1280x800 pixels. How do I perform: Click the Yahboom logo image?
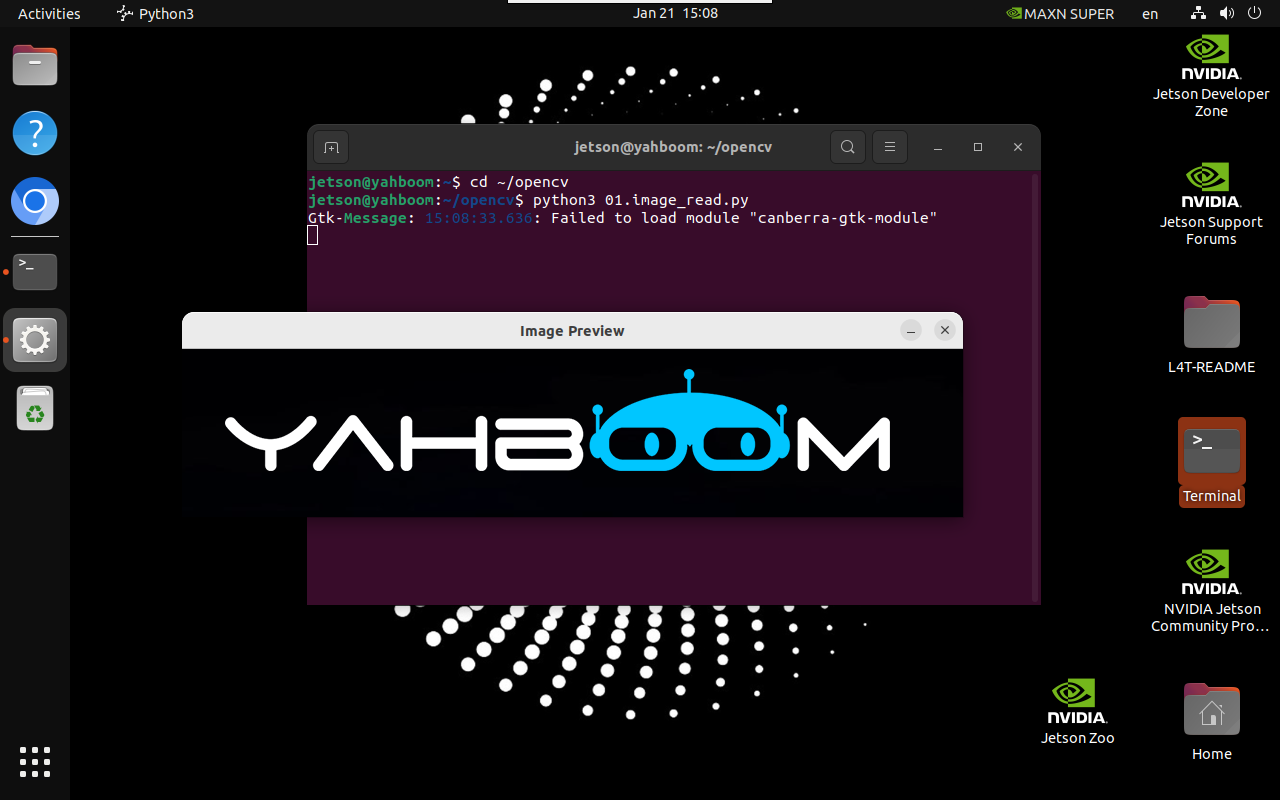point(572,433)
